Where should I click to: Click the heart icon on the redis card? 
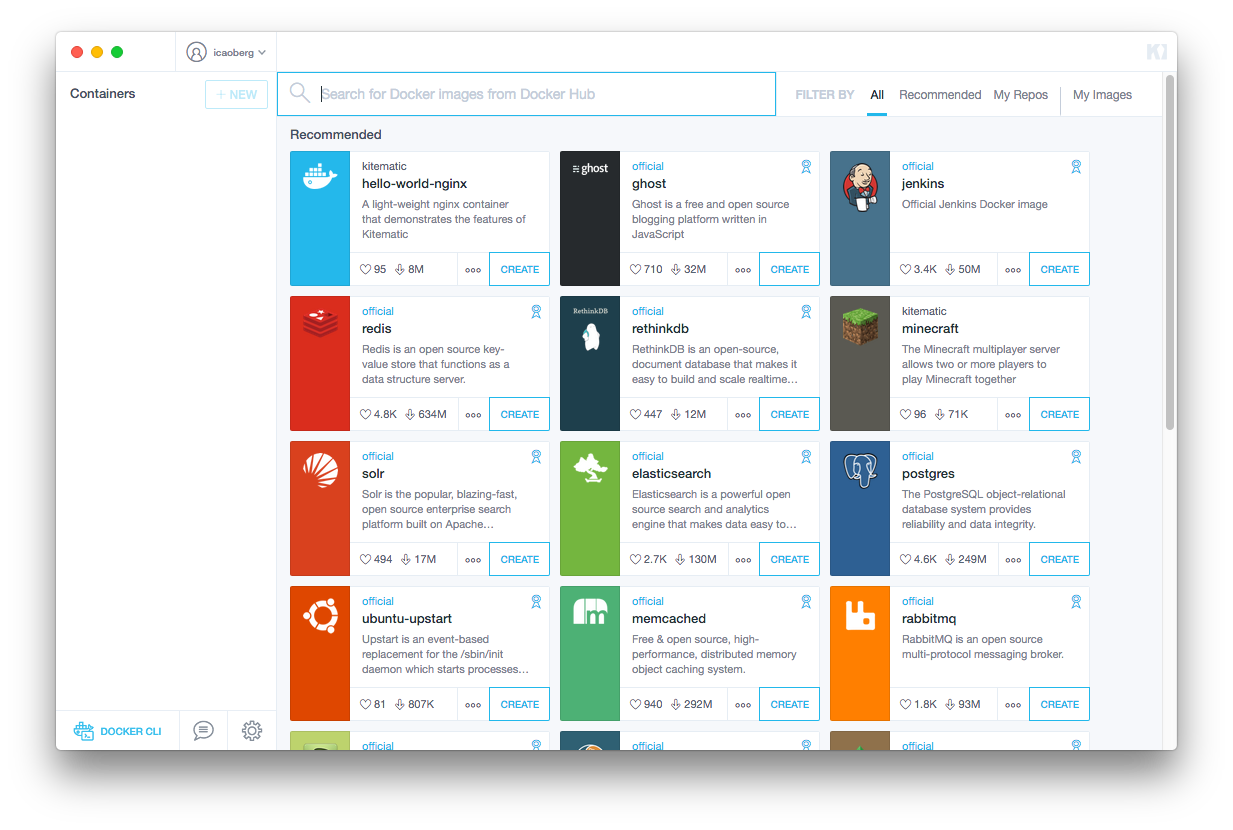coord(366,414)
